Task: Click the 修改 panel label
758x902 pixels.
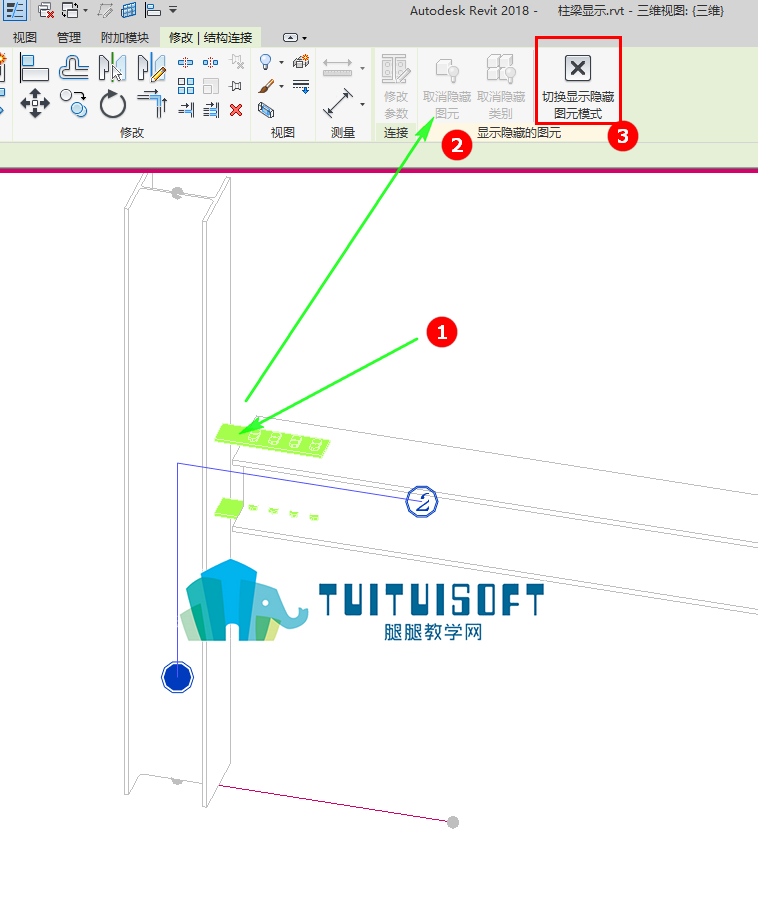Action: [x=132, y=133]
